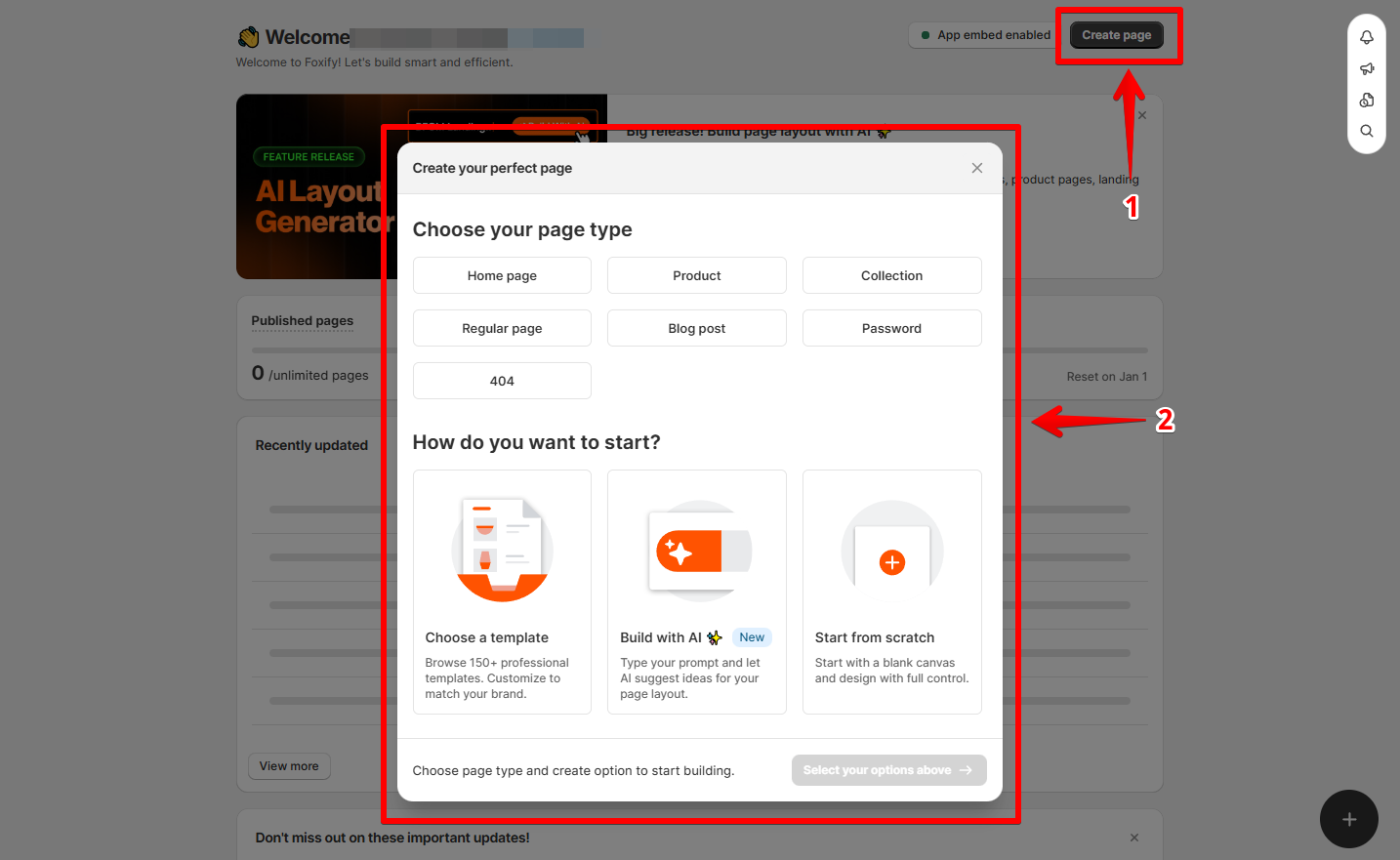Choose the 'Choose a template' start option

(502, 592)
